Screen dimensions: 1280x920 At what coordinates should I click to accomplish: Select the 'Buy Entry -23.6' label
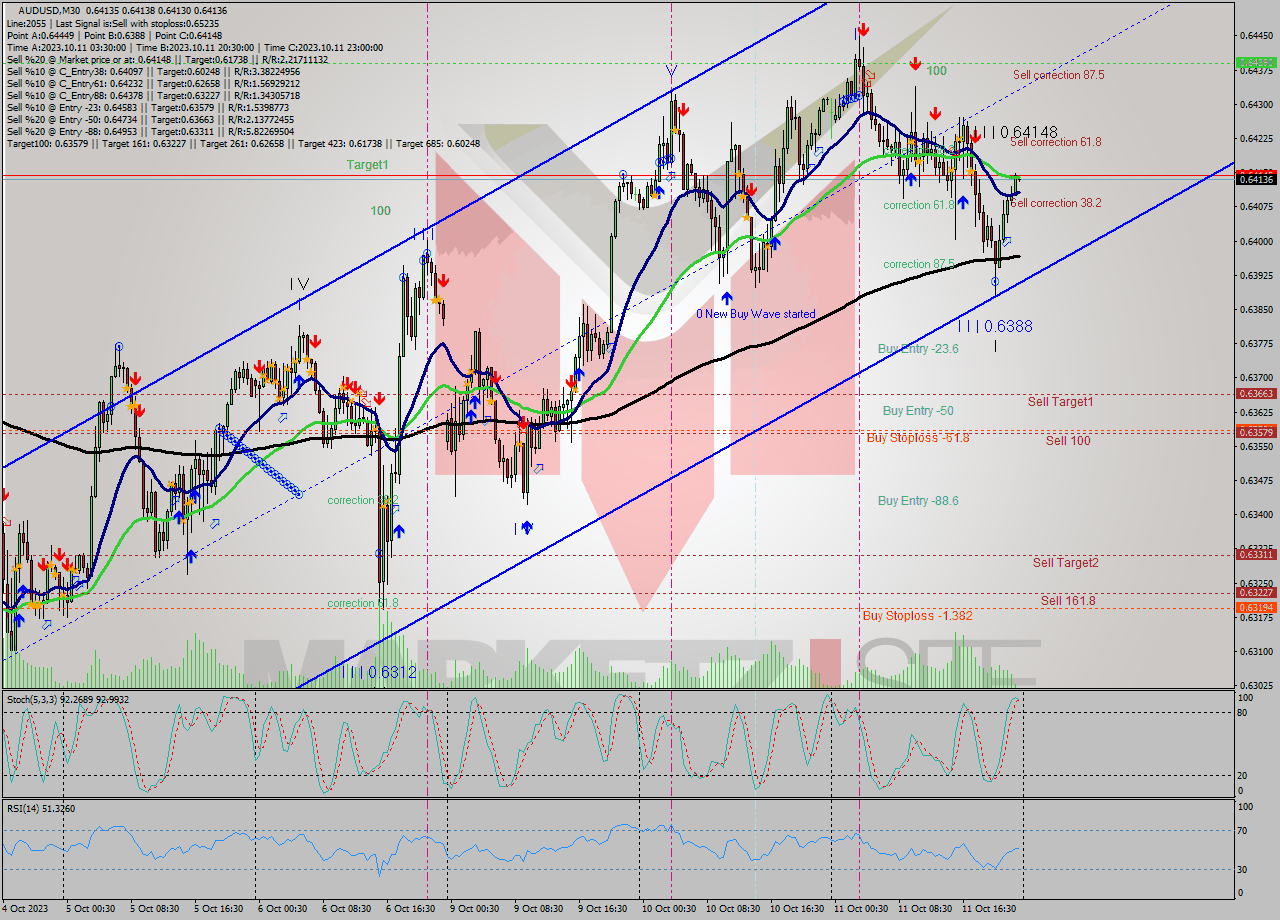coord(918,348)
